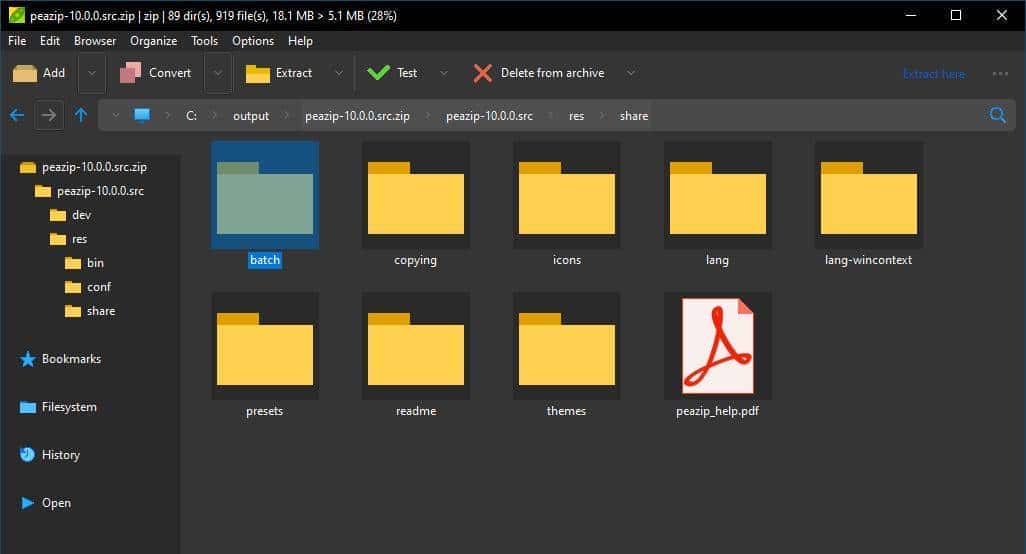Open the Organize menu

coord(153,41)
